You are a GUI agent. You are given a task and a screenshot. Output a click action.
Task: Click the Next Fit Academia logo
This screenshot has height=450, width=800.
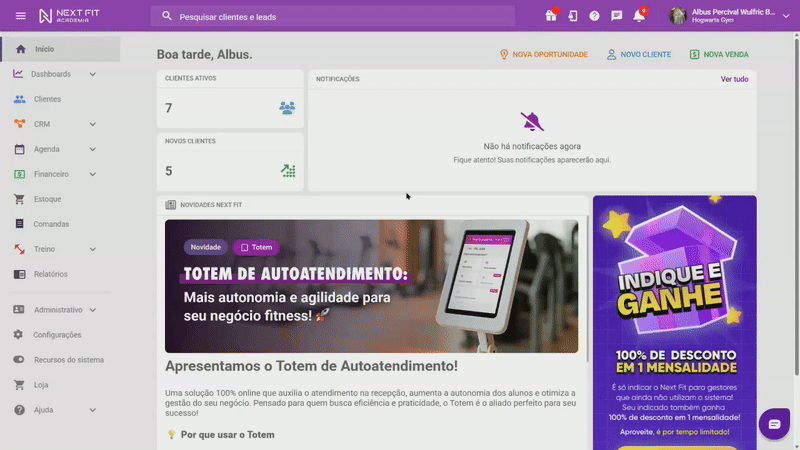point(69,16)
